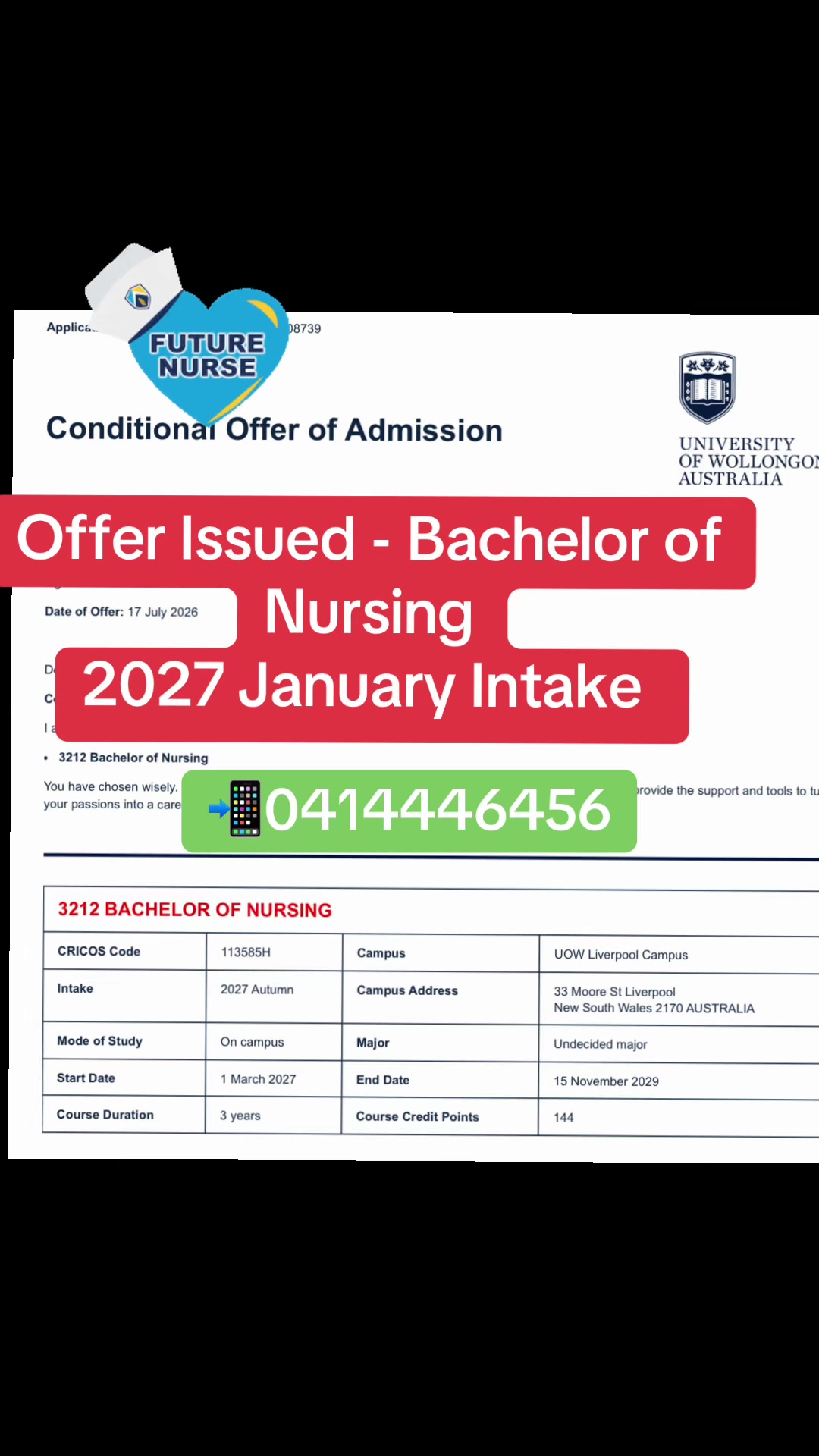Viewport: 819px width, 1456px height.
Task: Select the CRICOS Code value 113585H
Action: point(246,952)
